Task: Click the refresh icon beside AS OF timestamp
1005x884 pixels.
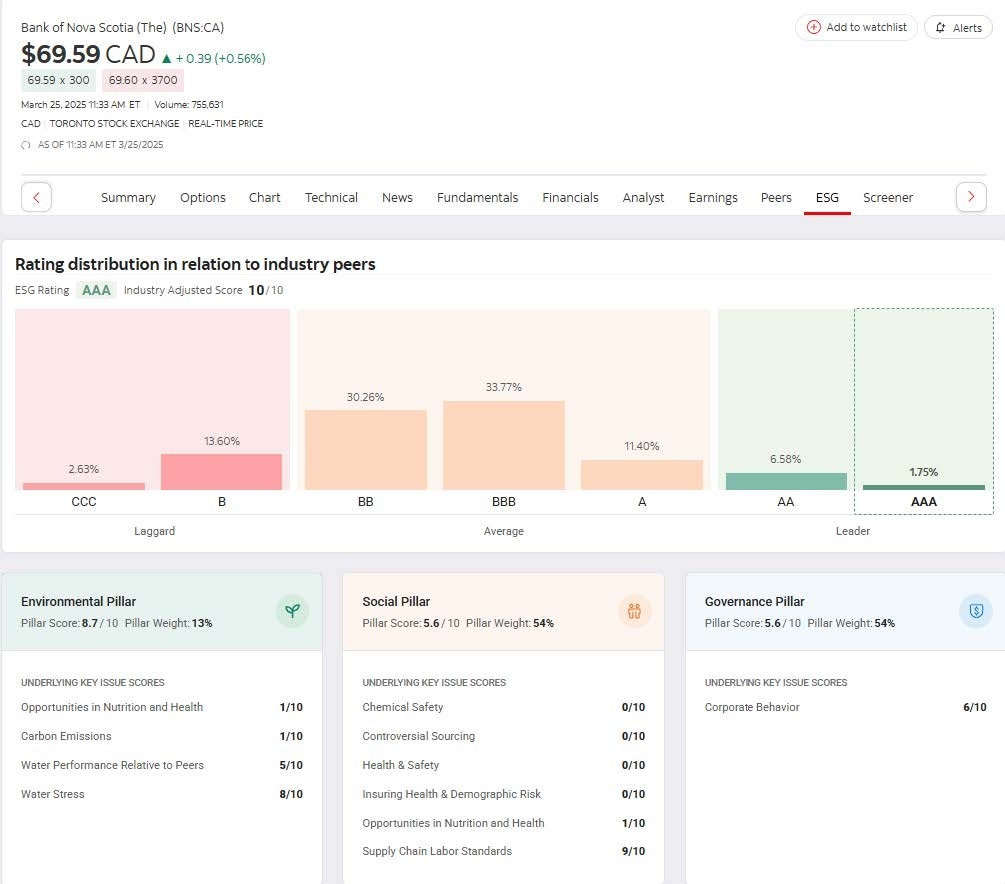Action: 26,145
